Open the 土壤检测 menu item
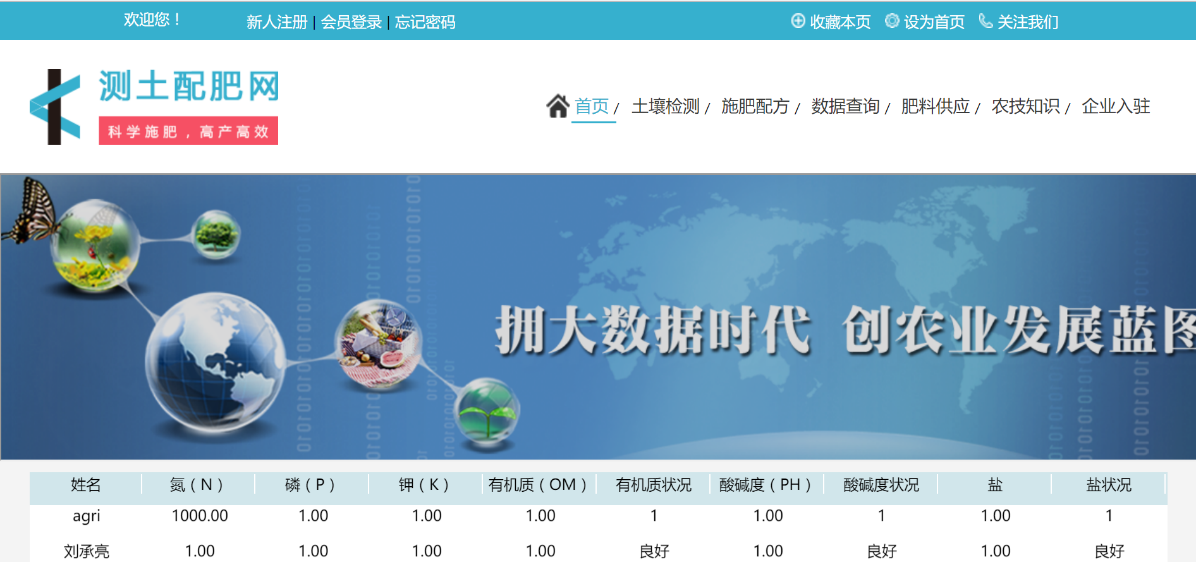This screenshot has height=562, width=1196. (x=665, y=106)
